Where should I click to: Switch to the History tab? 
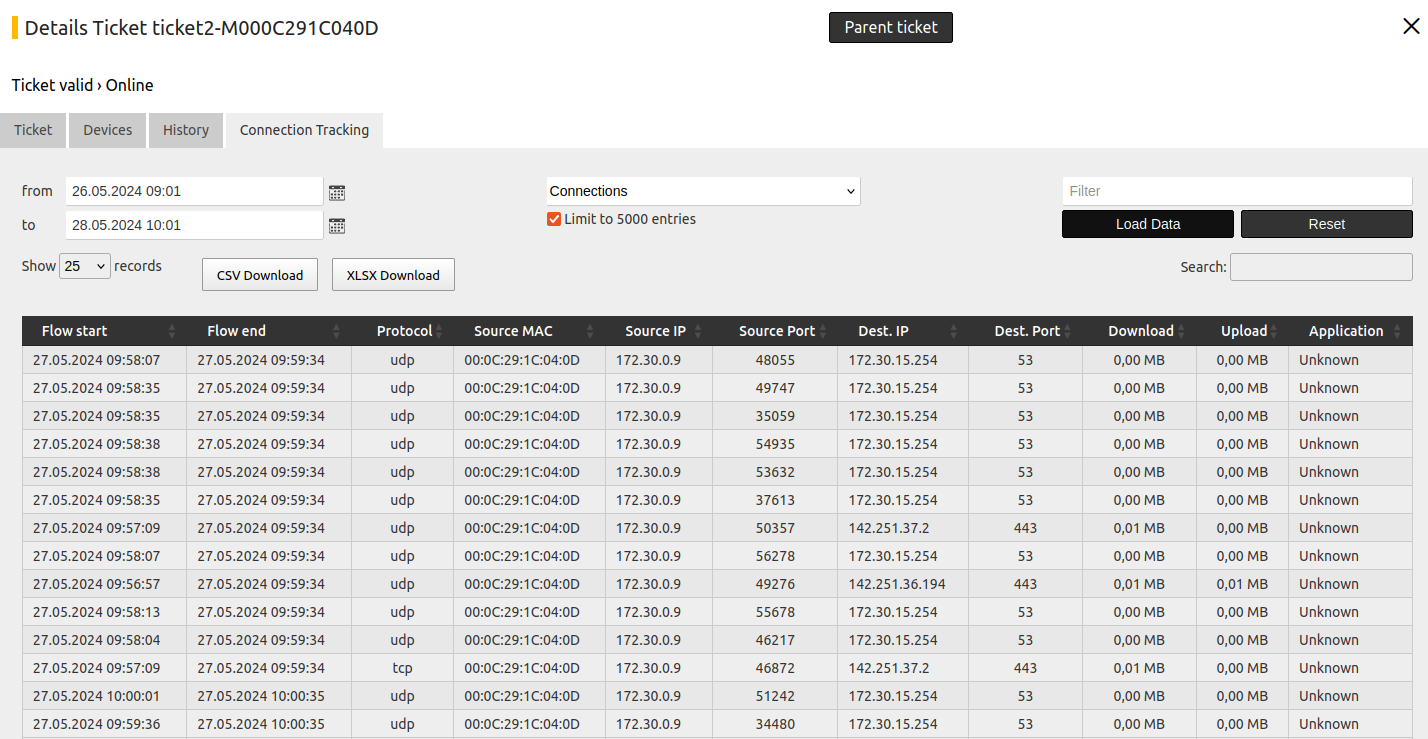click(186, 130)
